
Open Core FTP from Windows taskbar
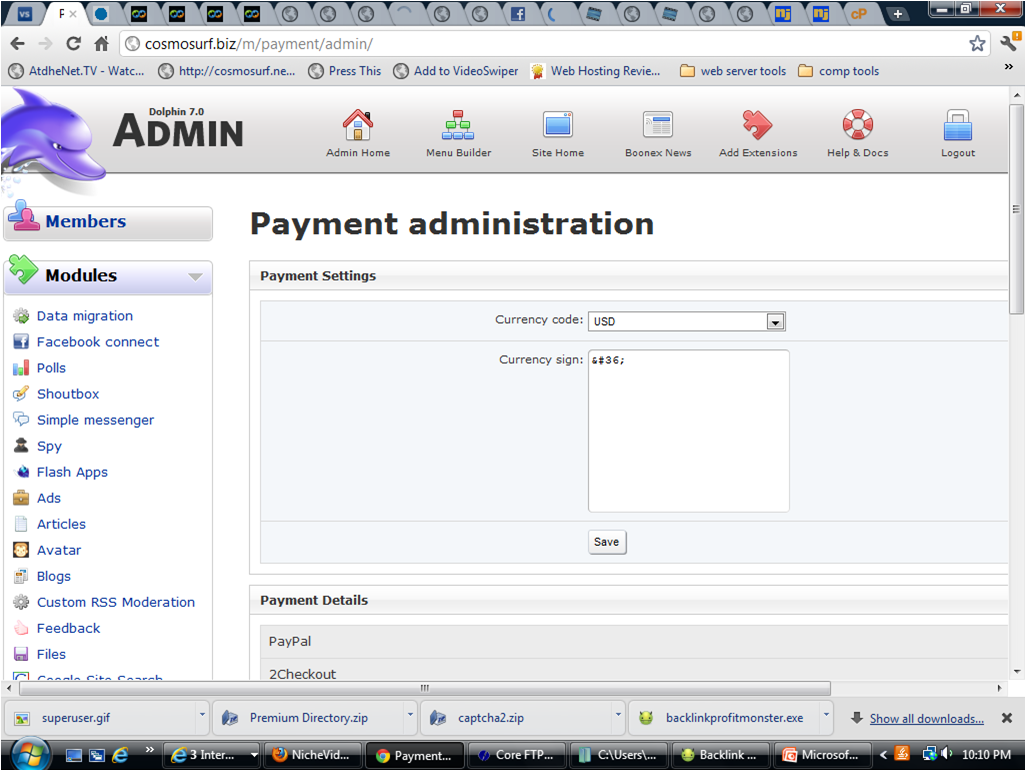[518, 755]
